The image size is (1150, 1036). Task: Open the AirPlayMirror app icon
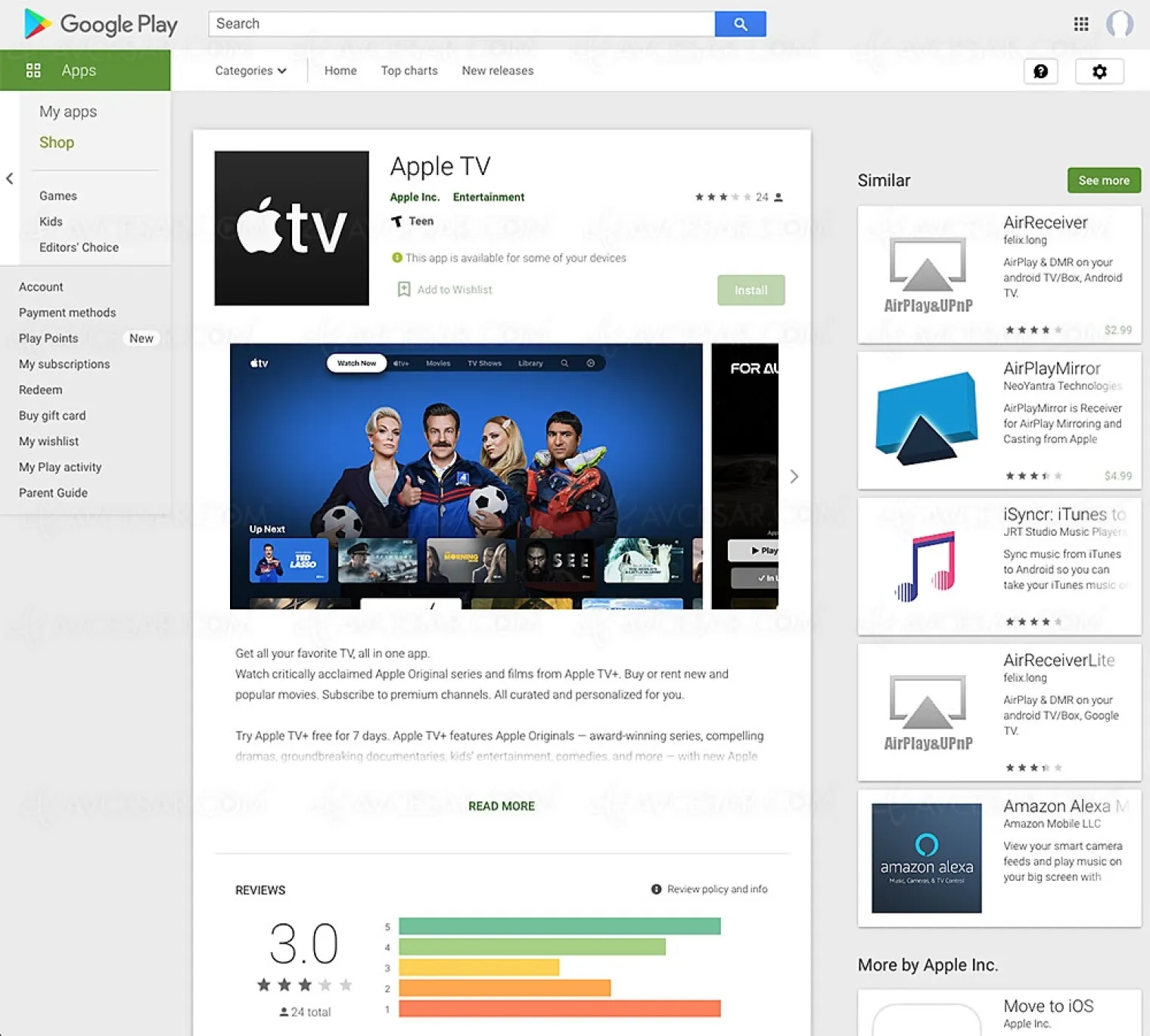(926, 418)
